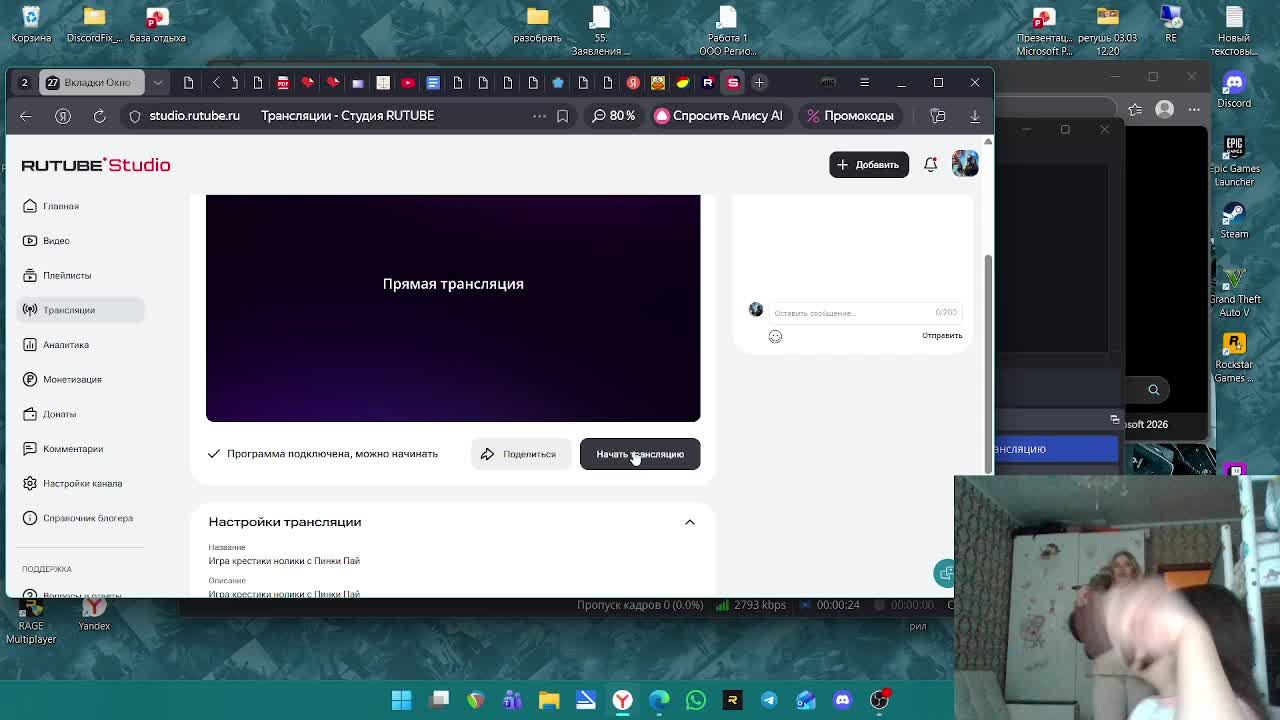The image size is (1280, 720).
Task: Open a new browser tab
Action: pos(759,83)
